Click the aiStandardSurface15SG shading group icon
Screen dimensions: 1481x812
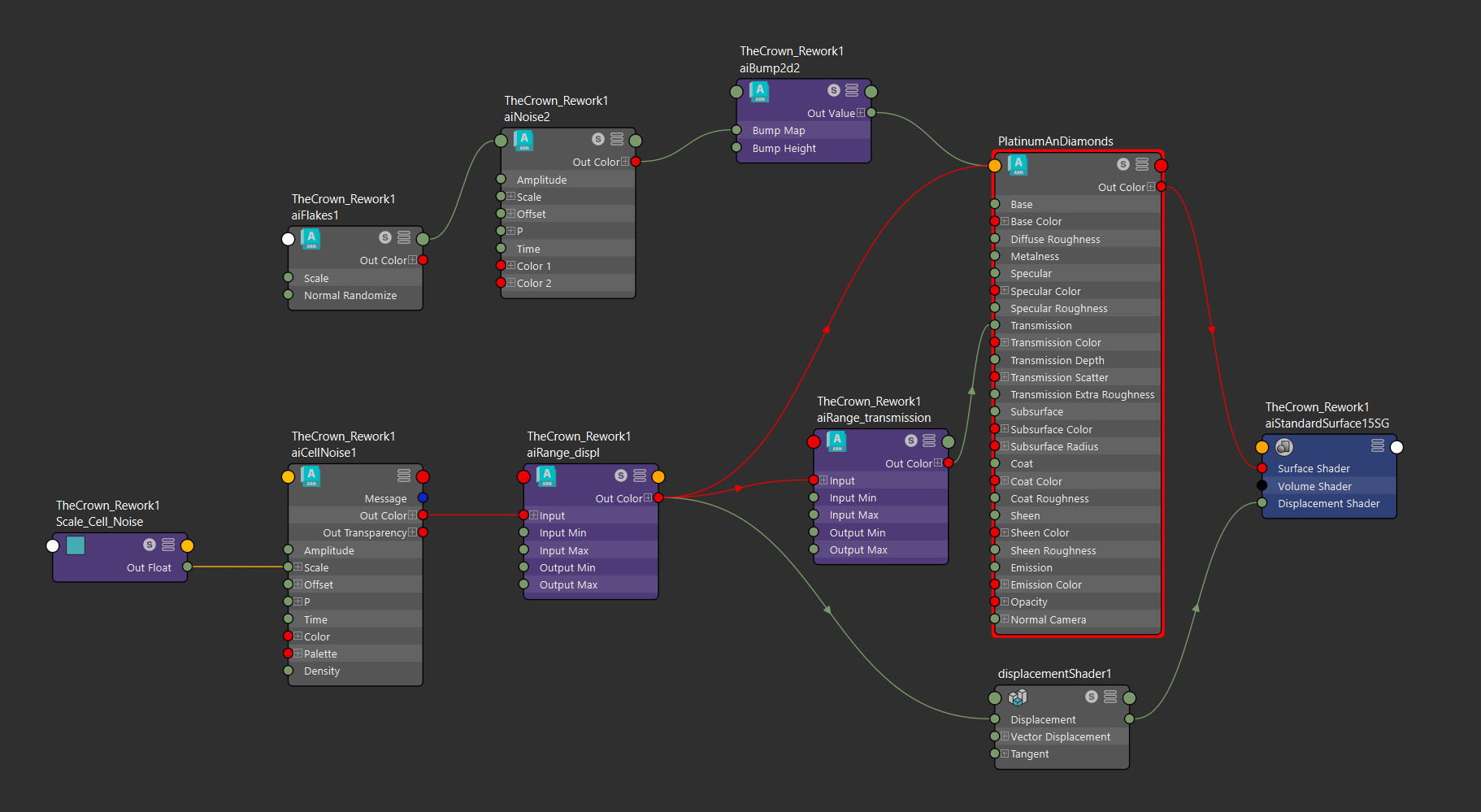click(x=1284, y=446)
